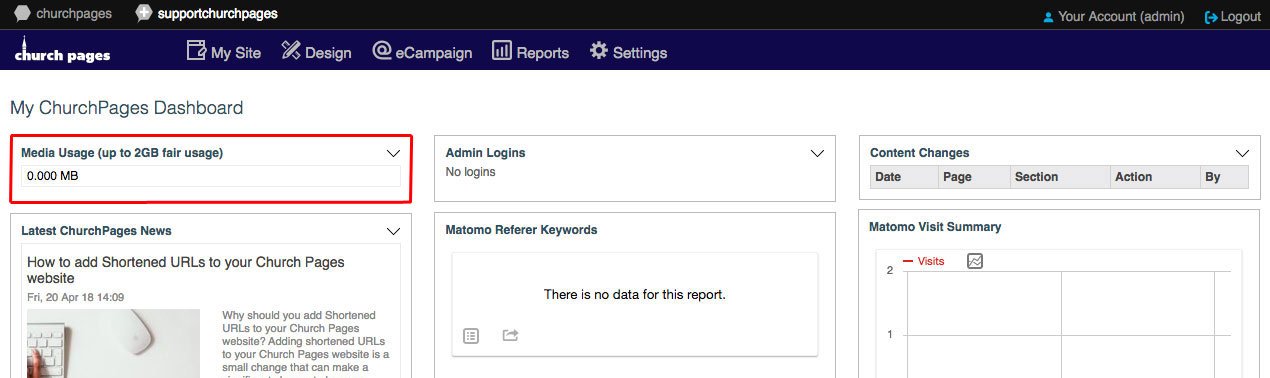
Task: Click the news article keyboard thumbnail
Action: tap(113, 343)
